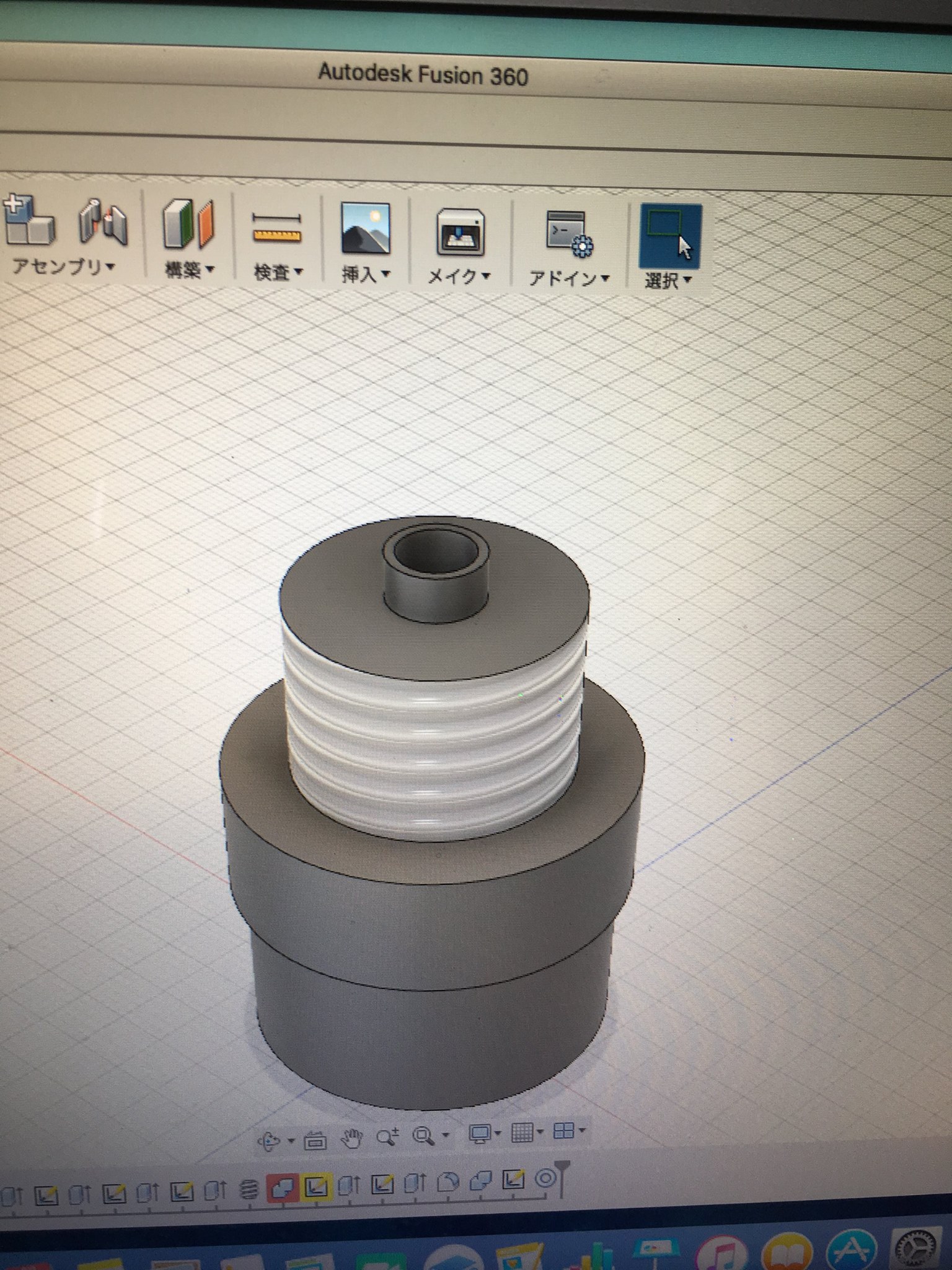952x1270 pixels.
Task: Click the Insert (挿入) mountain image icon
Action: (366, 229)
